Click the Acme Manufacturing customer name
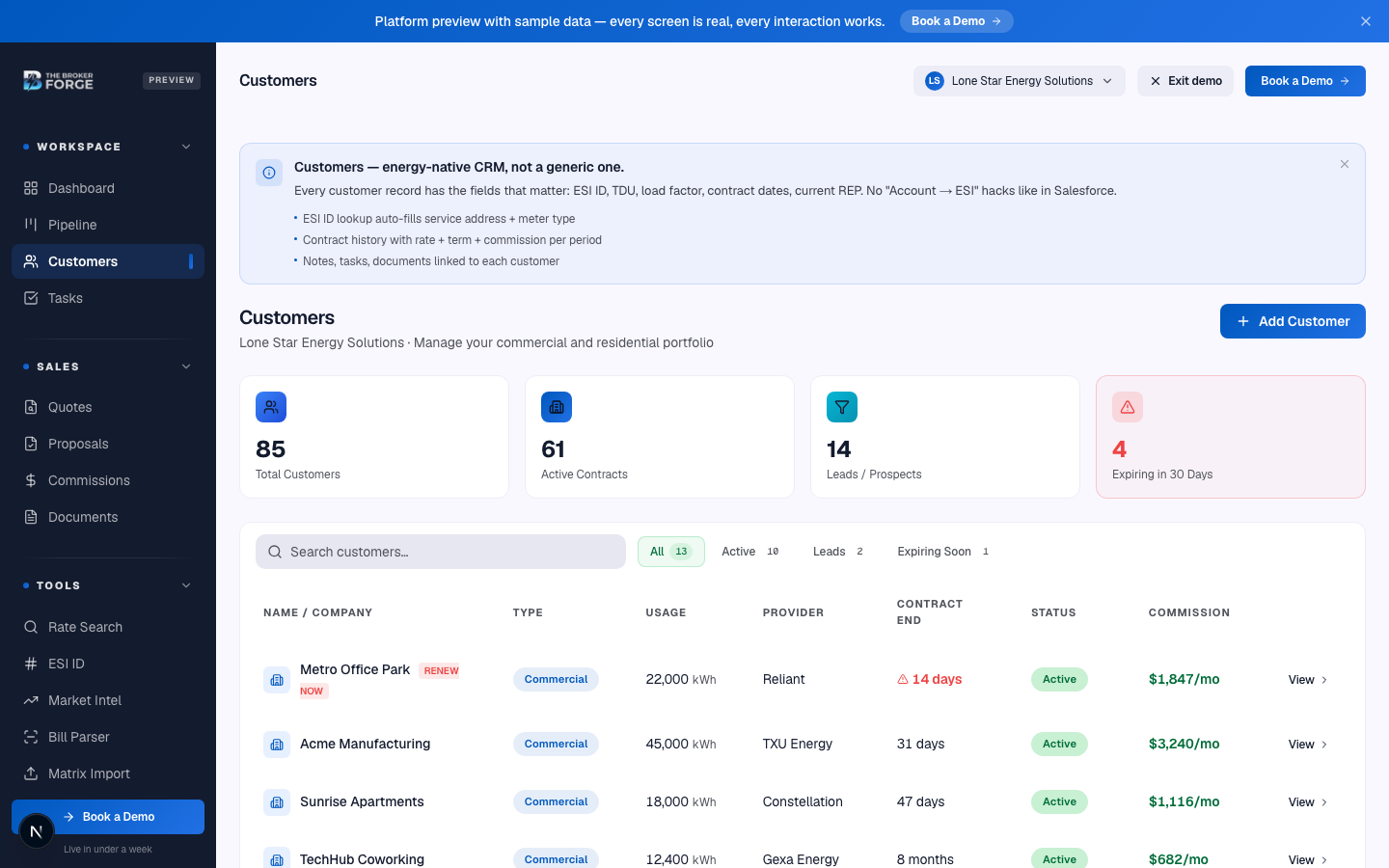The width and height of the screenshot is (1389, 868). click(365, 744)
